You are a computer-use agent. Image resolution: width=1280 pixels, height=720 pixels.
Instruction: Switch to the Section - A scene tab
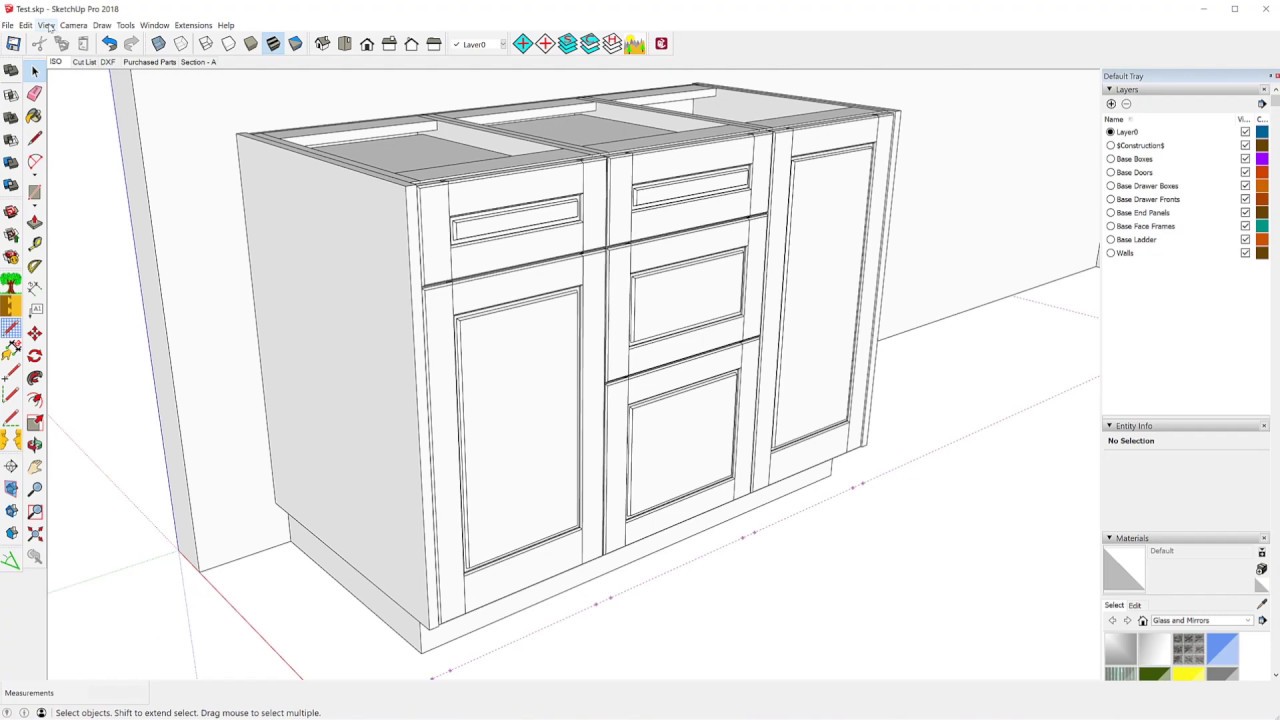coord(198,62)
